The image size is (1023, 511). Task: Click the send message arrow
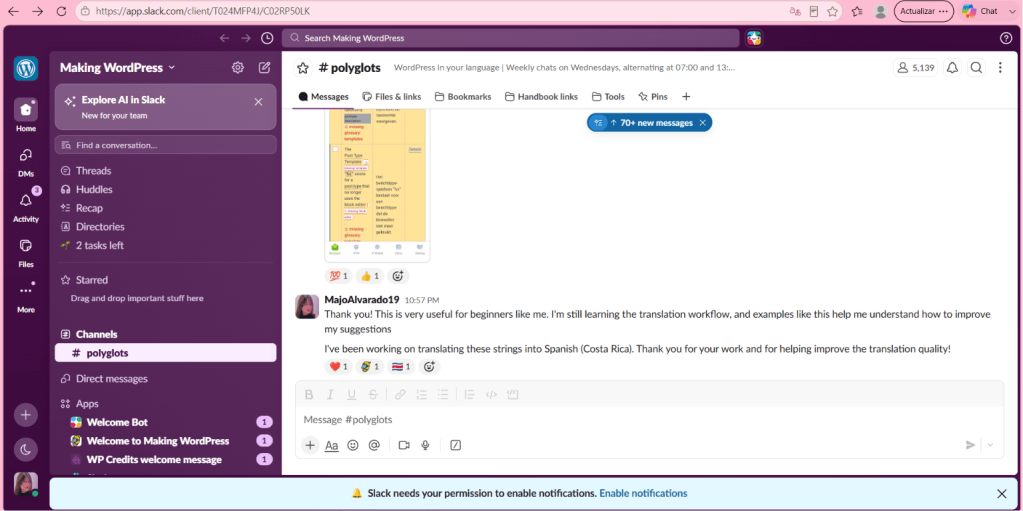click(x=970, y=445)
